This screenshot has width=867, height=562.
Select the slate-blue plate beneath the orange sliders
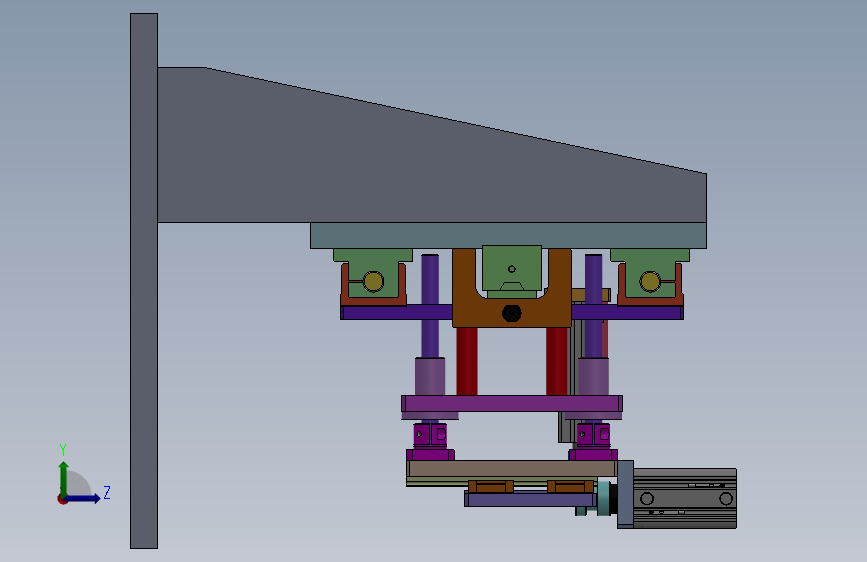(x=530, y=499)
